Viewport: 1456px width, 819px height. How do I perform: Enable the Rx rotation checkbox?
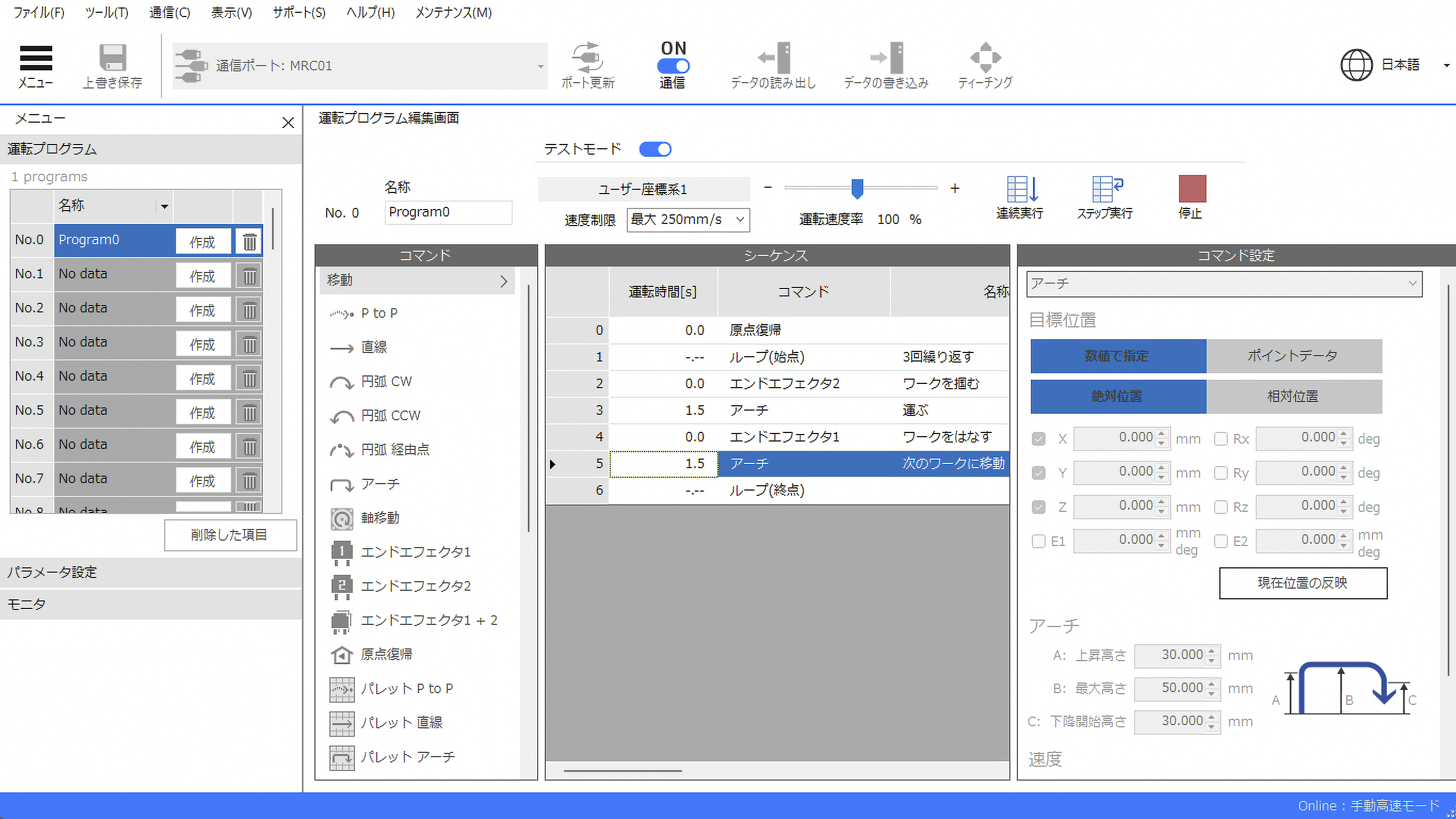pyautogui.click(x=1221, y=439)
